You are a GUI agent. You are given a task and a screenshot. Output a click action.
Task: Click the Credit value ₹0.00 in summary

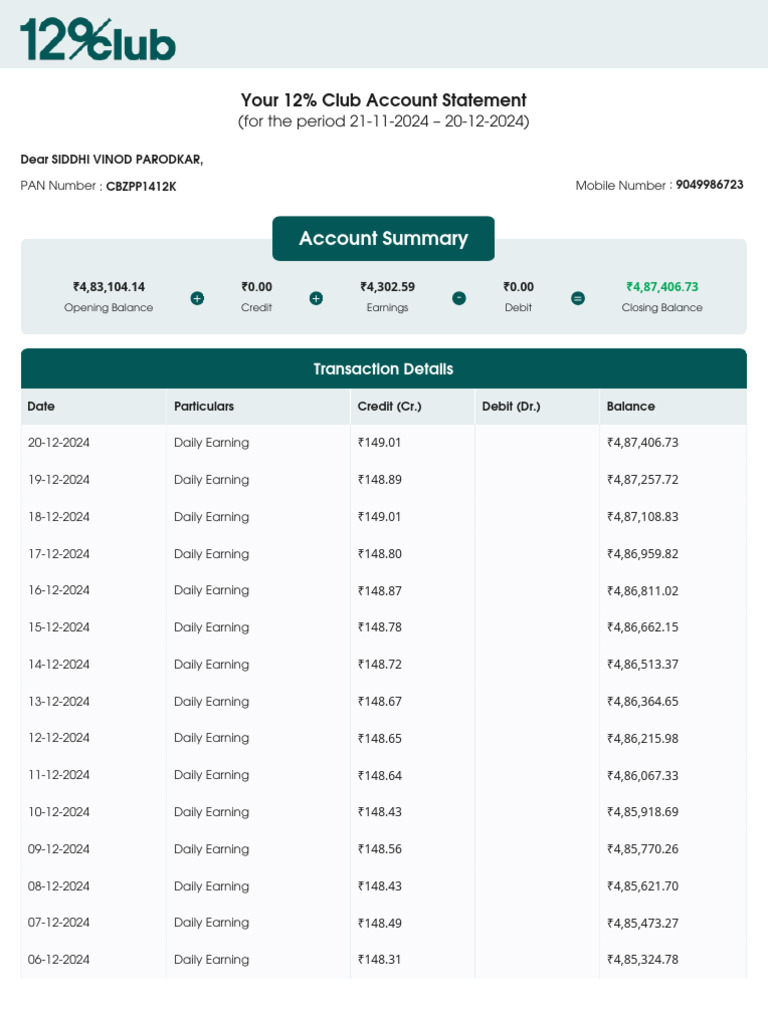pos(257,287)
